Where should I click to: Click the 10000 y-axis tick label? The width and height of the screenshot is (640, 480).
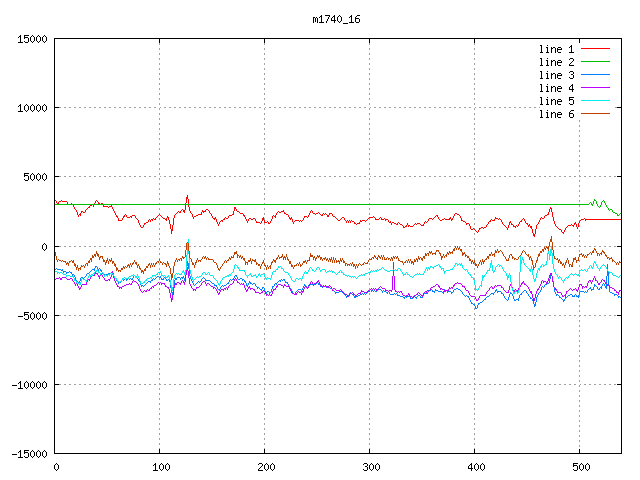[x=32, y=108]
